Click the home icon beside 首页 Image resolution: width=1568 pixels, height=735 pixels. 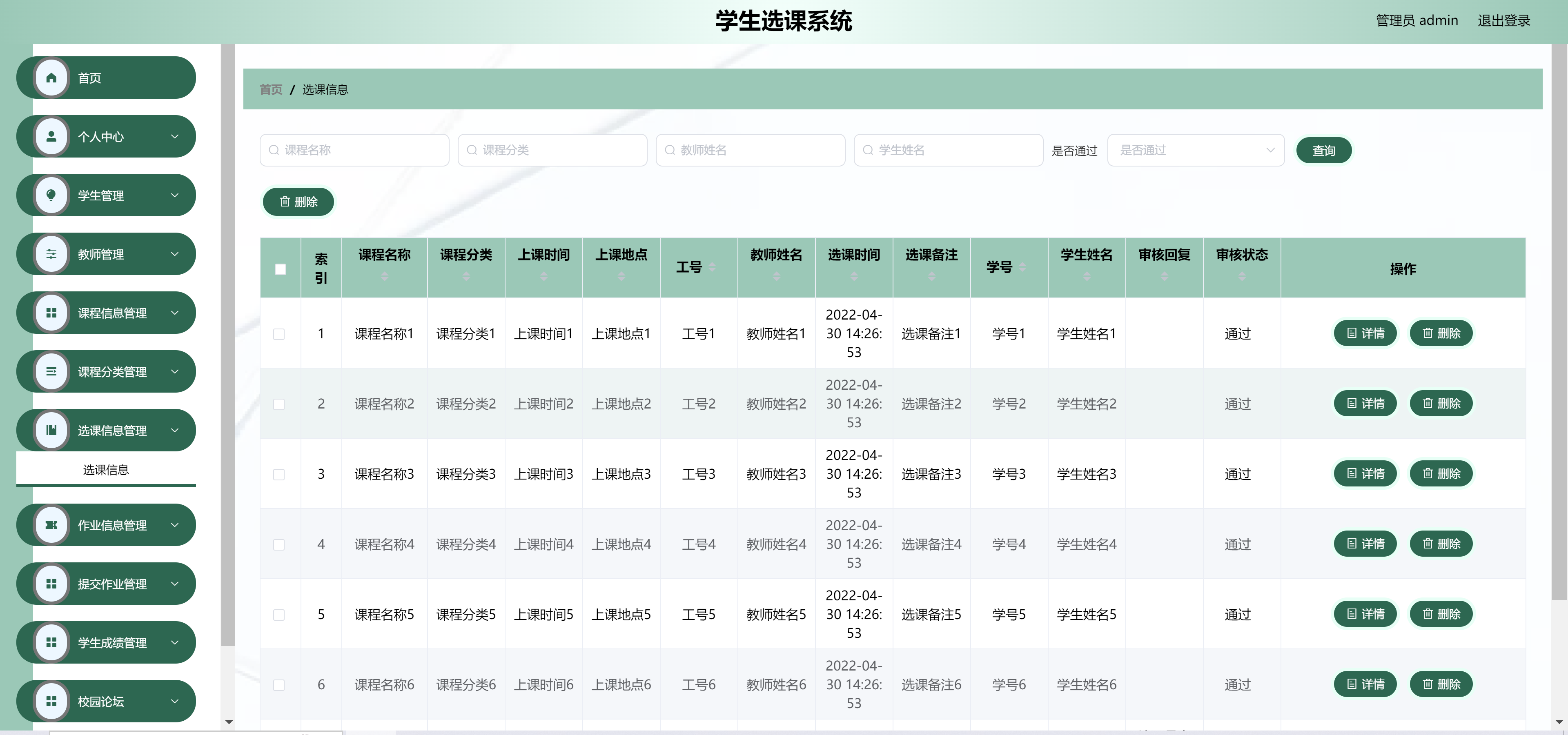tap(51, 77)
